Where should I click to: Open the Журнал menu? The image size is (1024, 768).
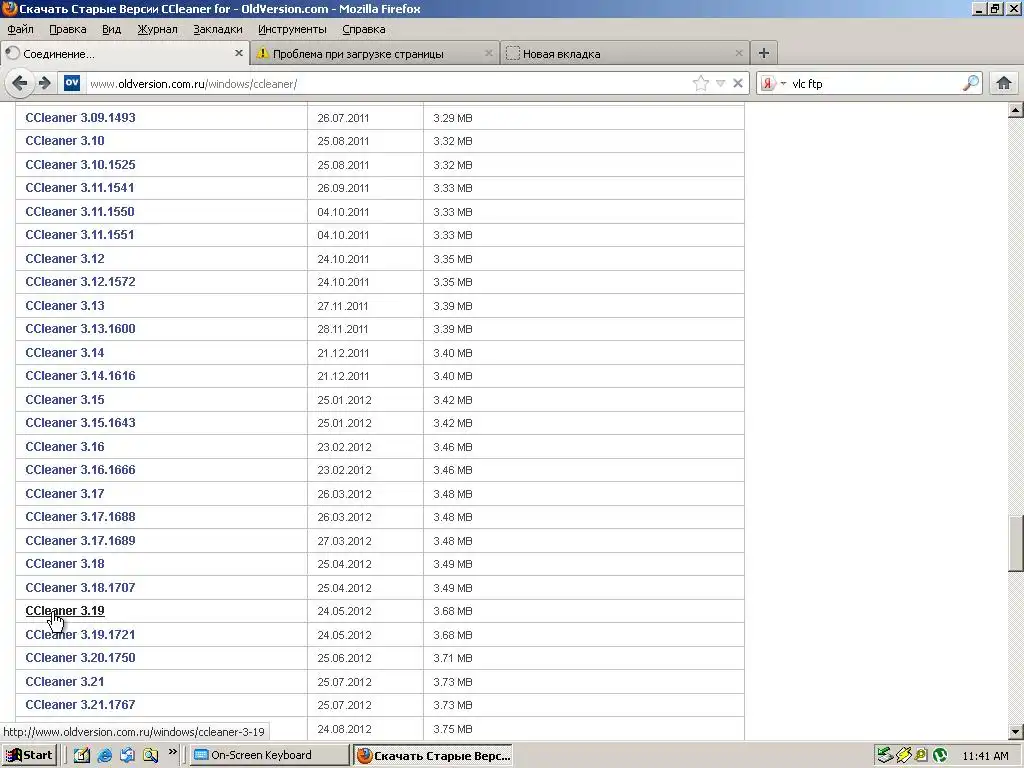point(157,29)
